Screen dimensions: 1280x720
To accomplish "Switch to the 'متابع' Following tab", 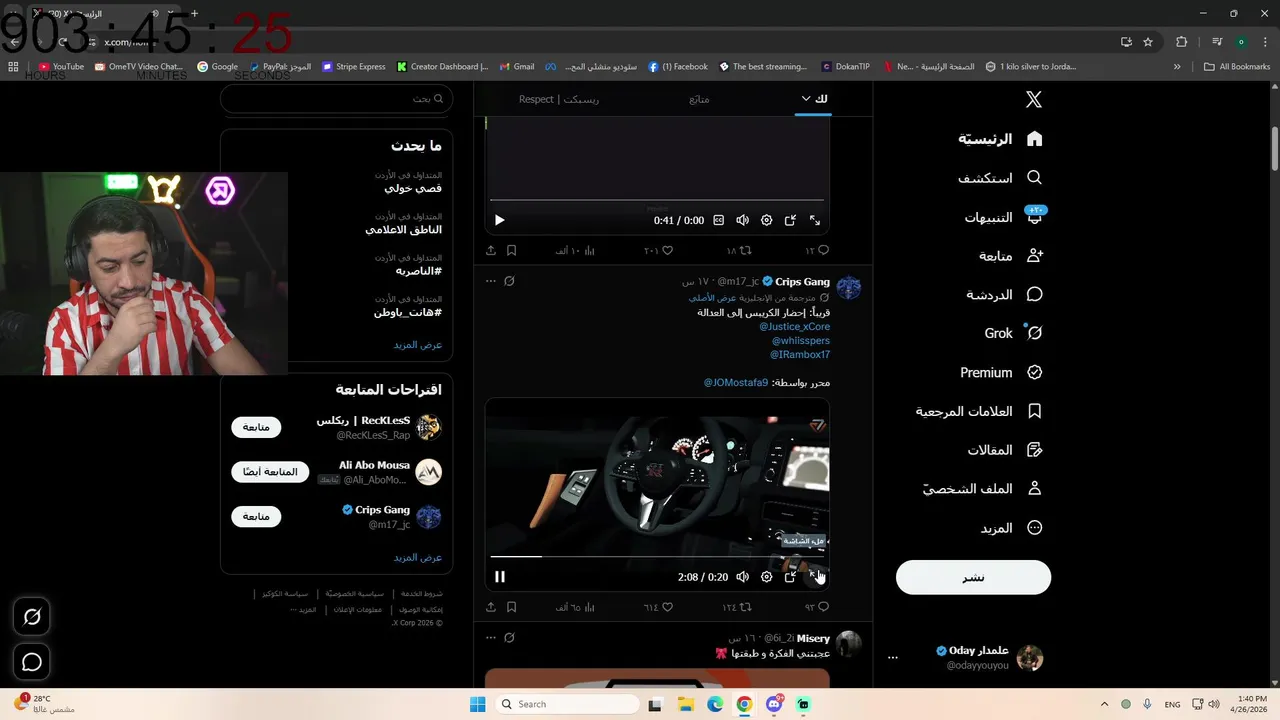I will (699, 99).
